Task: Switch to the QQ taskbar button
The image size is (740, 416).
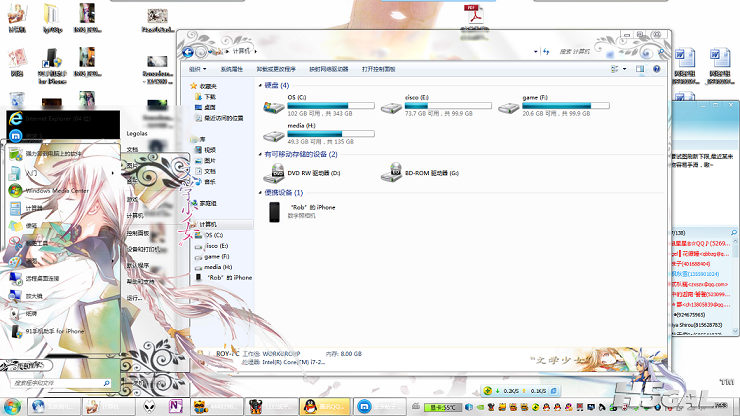Action: (x=325, y=407)
